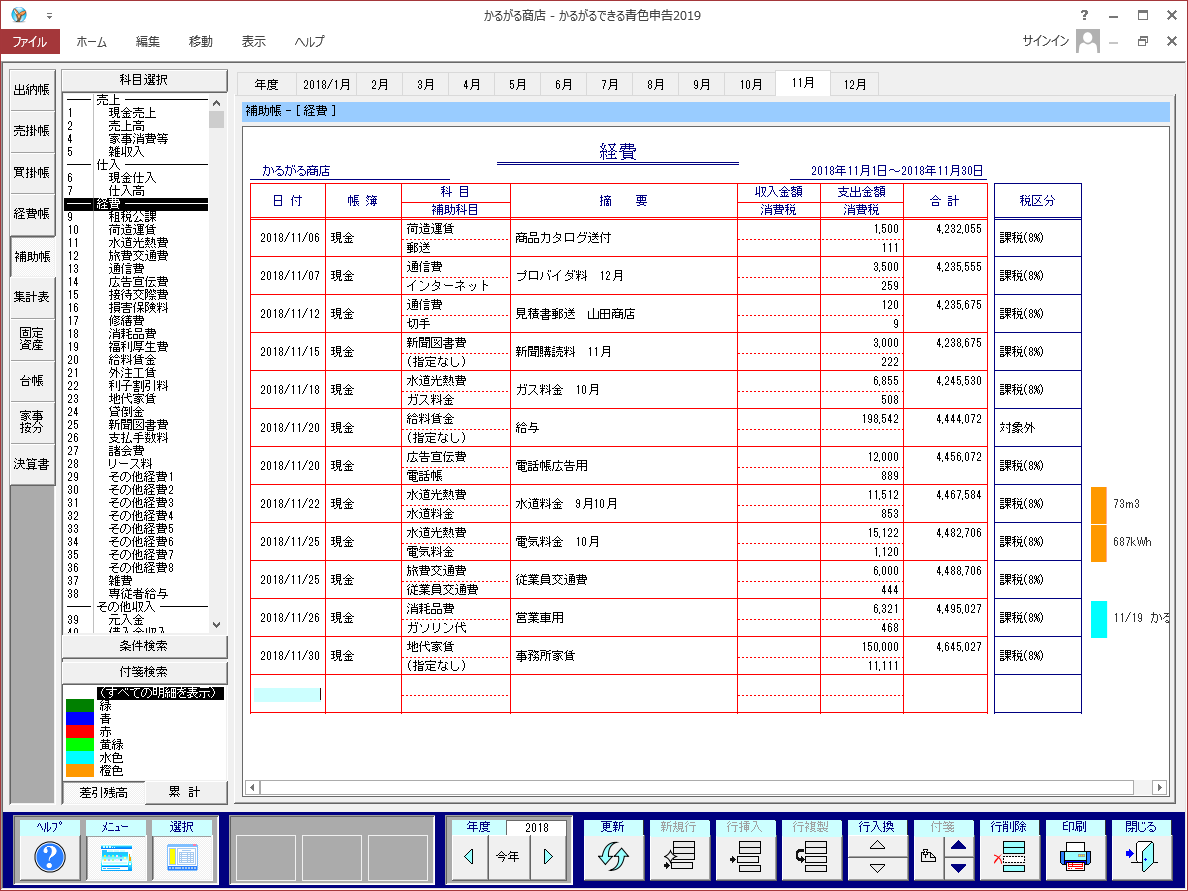Click the サインイン link
The width and height of the screenshot is (1188, 891).
pos(1046,41)
